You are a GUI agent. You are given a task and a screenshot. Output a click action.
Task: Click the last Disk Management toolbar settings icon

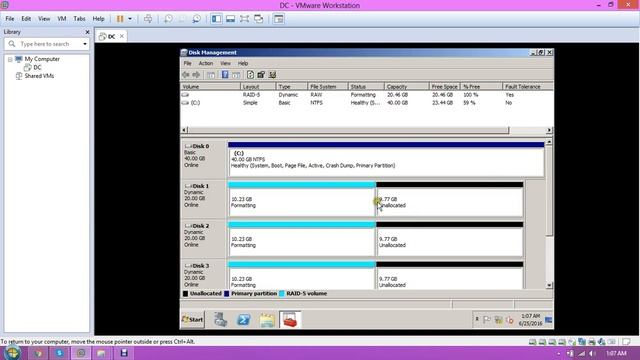click(273, 75)
